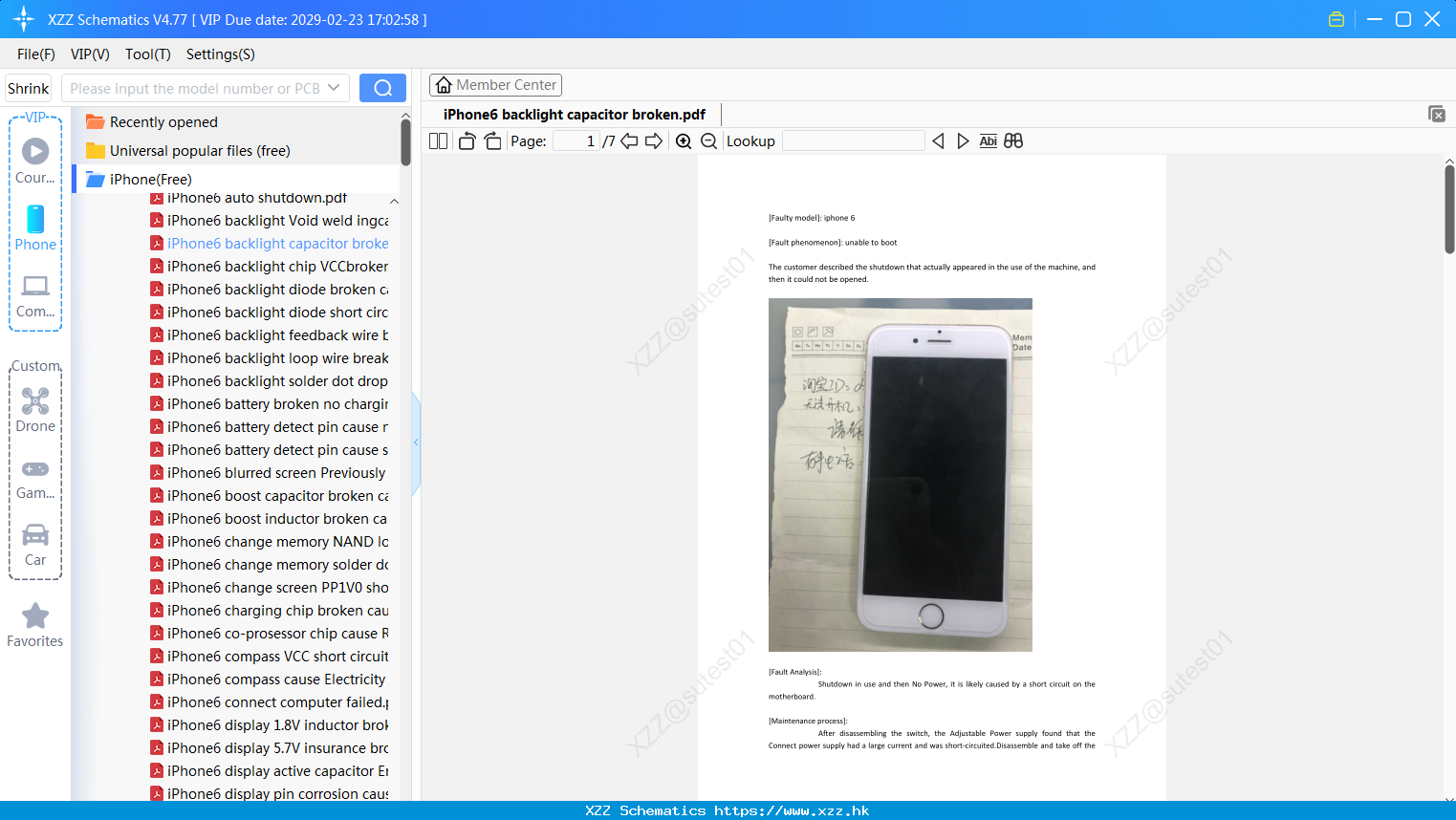Click the PDF viewer vertical scrollbar thumb
This screenshot has width=1456, height=820.
(1449, 208)
